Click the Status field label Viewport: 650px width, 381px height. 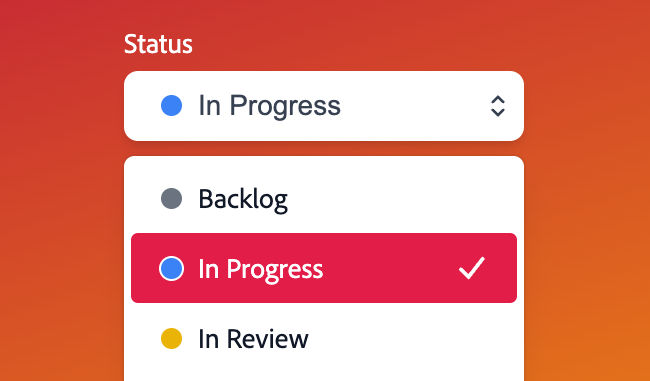[x=158, y=44]
